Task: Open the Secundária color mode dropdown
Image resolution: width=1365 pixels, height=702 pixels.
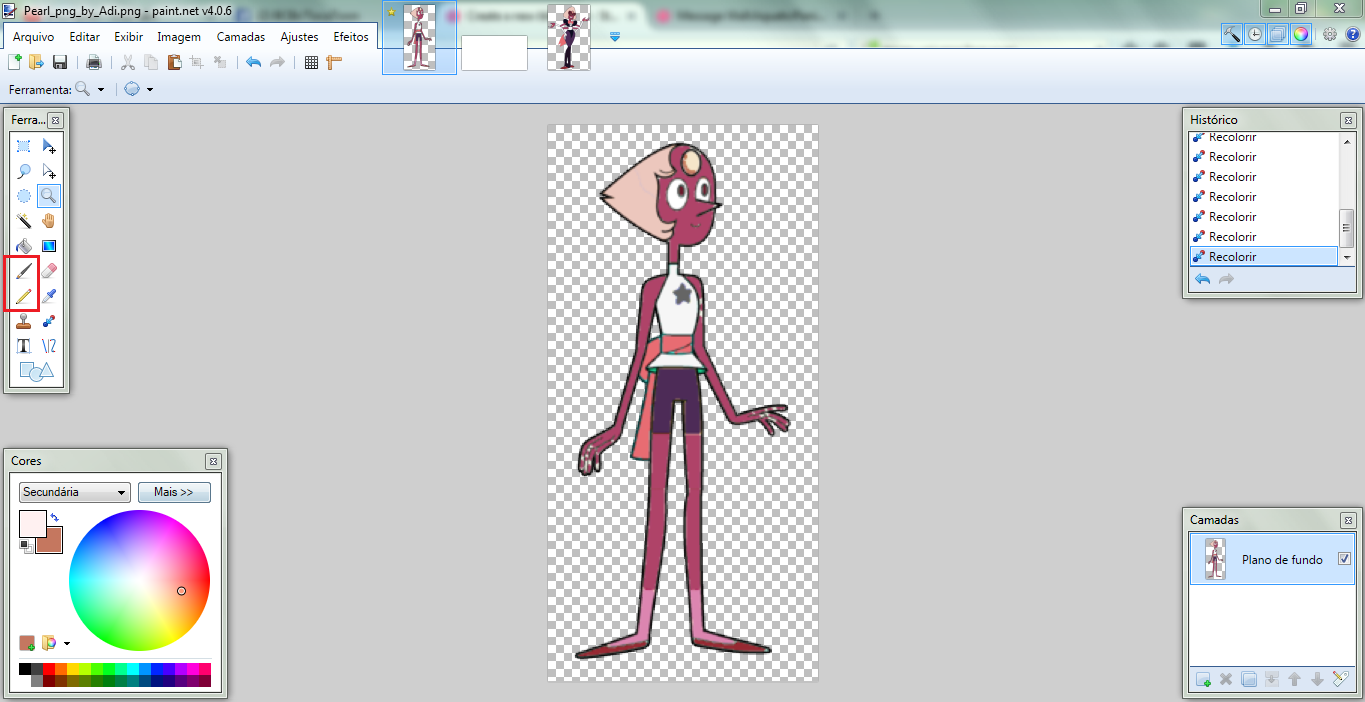Action: (x=75, y=492)
